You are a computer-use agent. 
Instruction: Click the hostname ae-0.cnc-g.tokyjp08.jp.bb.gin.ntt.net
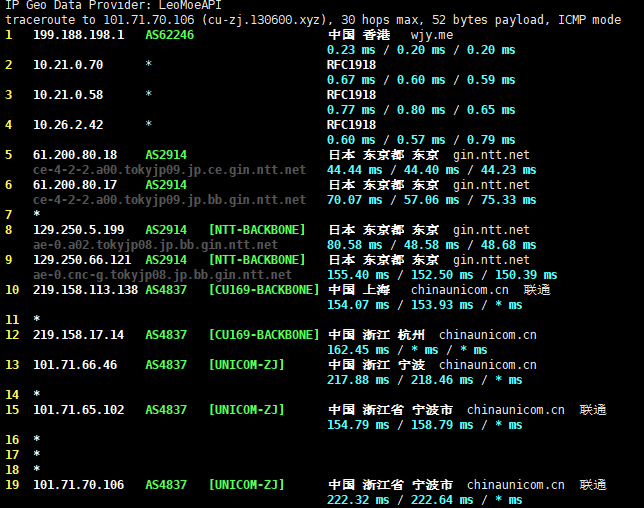point(163,275)
